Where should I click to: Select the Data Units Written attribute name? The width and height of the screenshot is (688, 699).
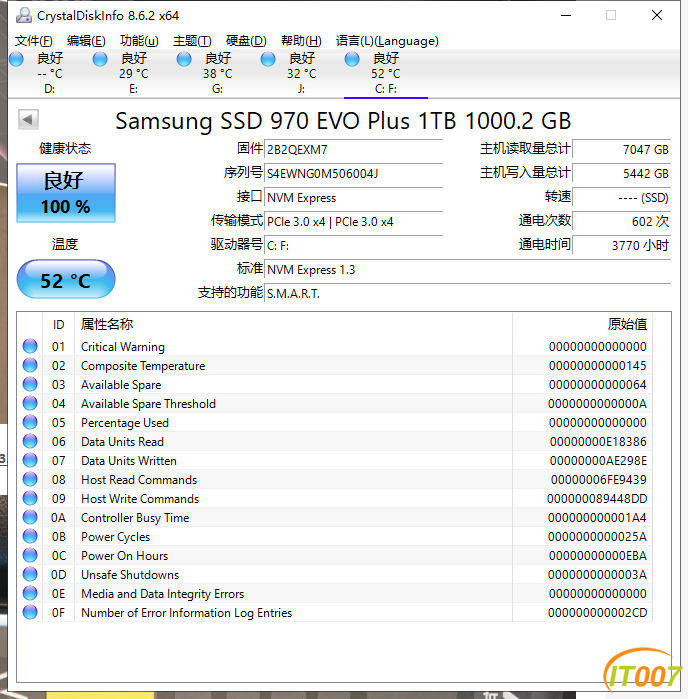click(x=129, y=461)
